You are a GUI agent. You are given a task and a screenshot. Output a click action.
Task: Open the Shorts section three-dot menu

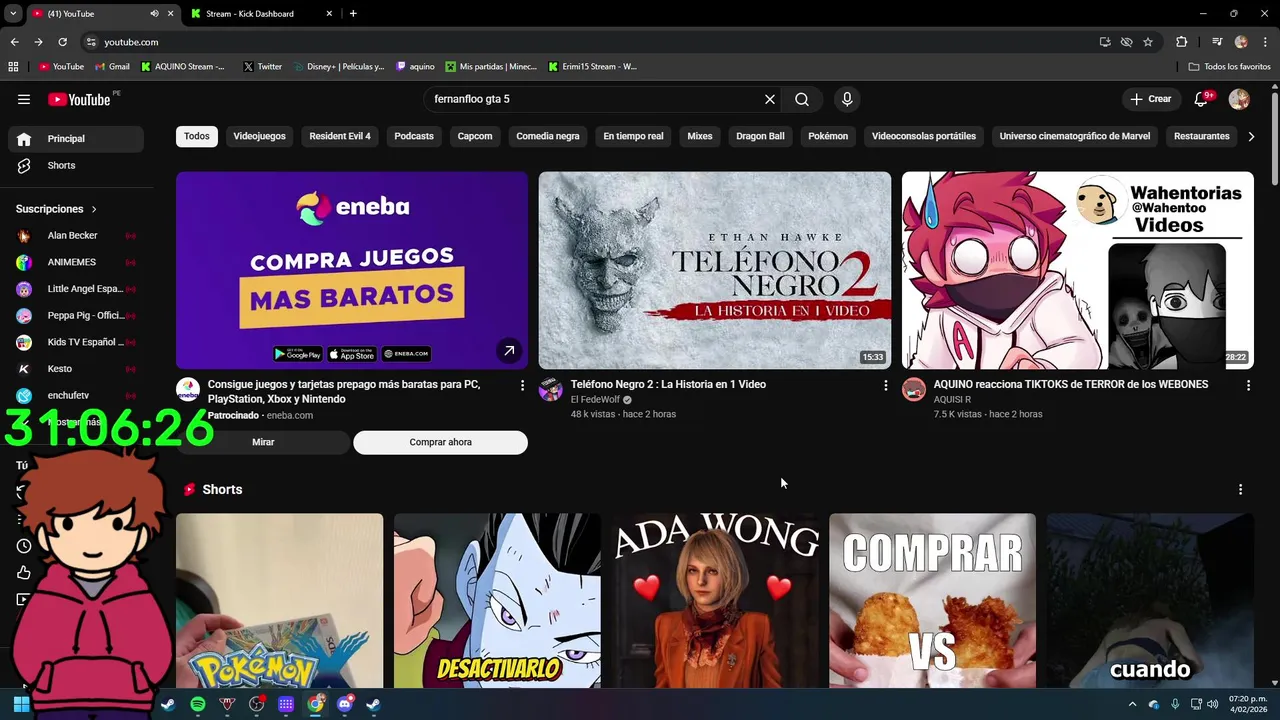click(1240, 489)
